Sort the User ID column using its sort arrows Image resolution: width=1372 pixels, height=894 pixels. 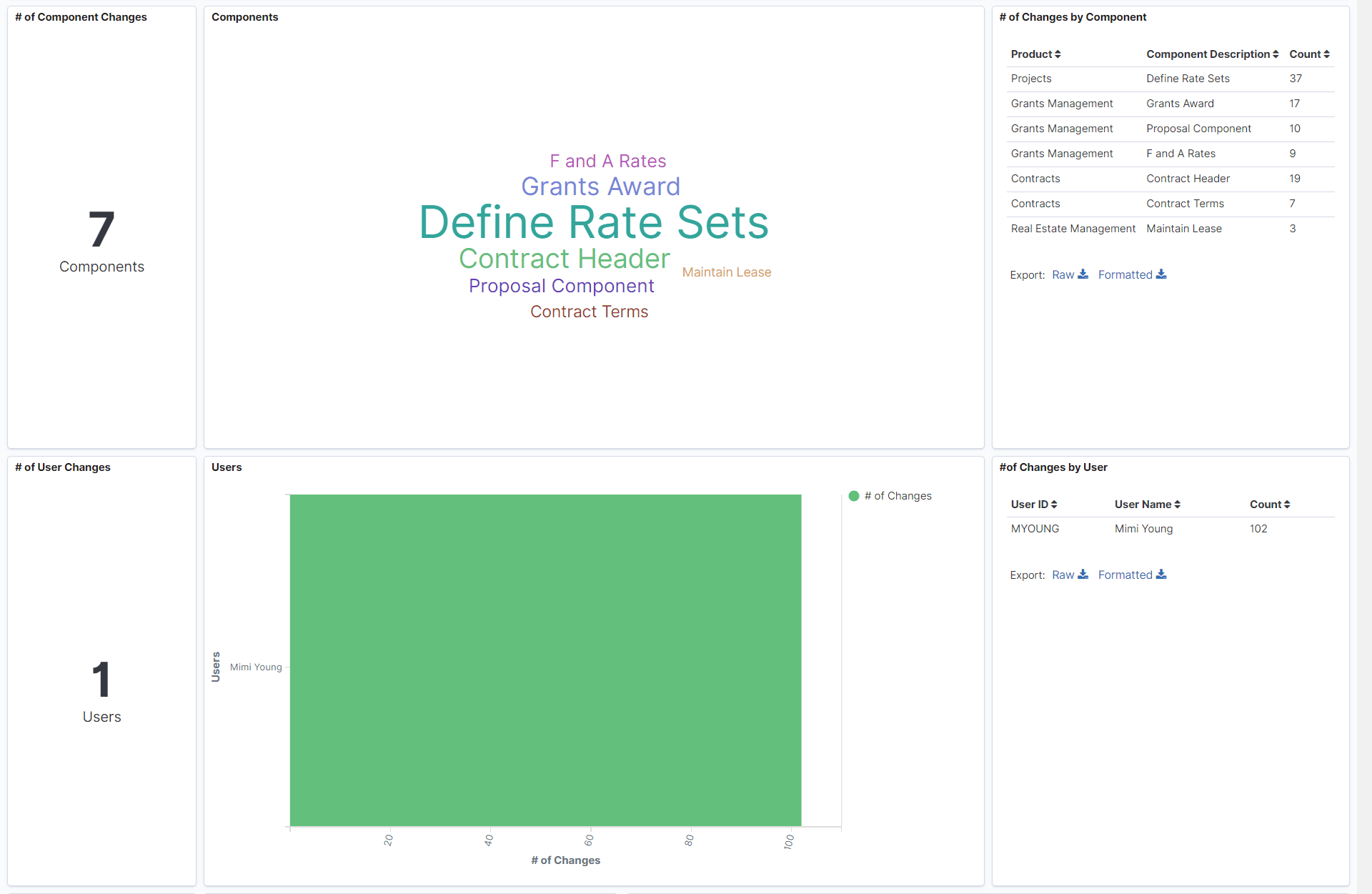[1055, 505]
